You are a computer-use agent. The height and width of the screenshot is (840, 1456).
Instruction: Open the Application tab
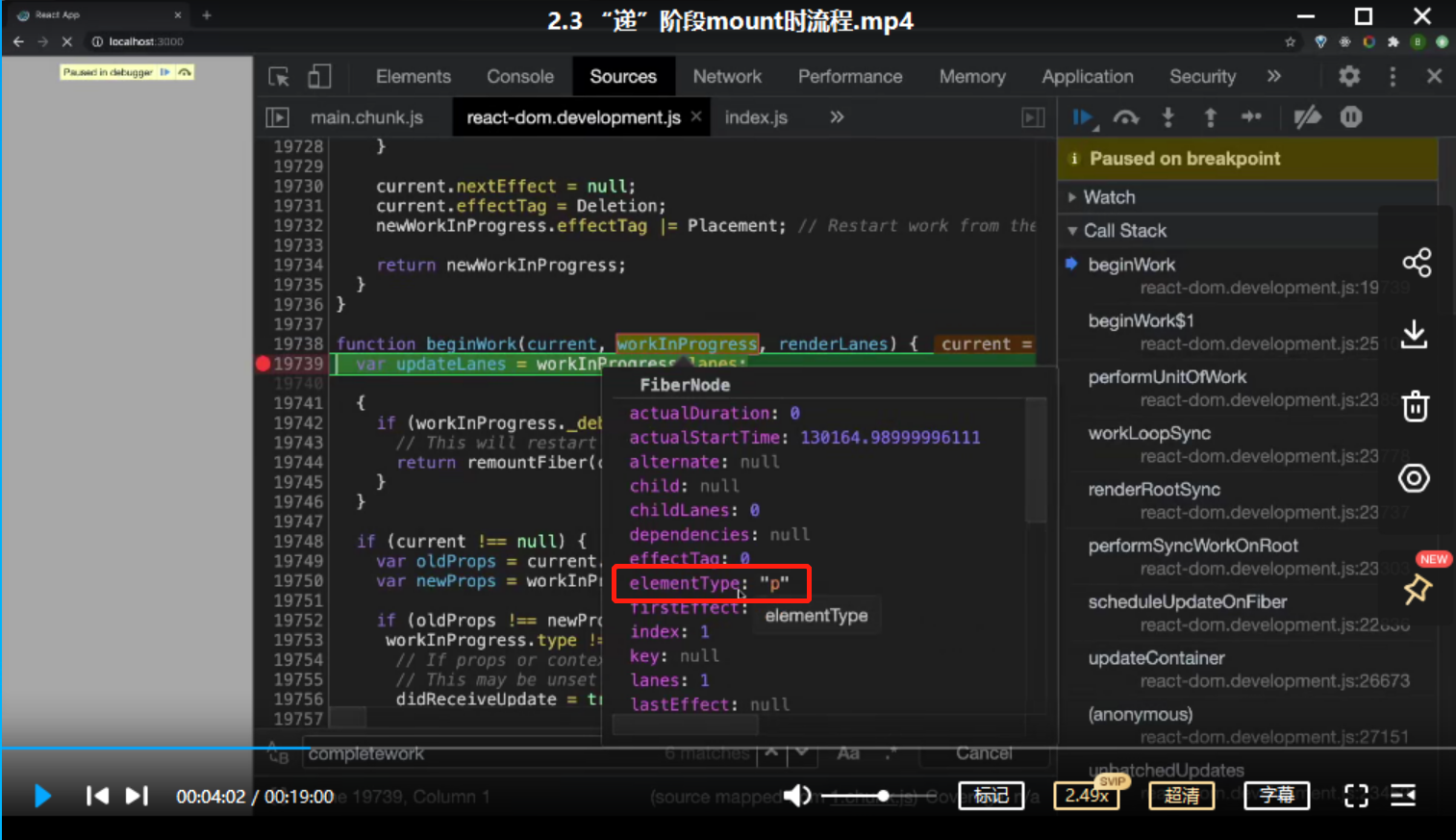tap(1088, 77)
